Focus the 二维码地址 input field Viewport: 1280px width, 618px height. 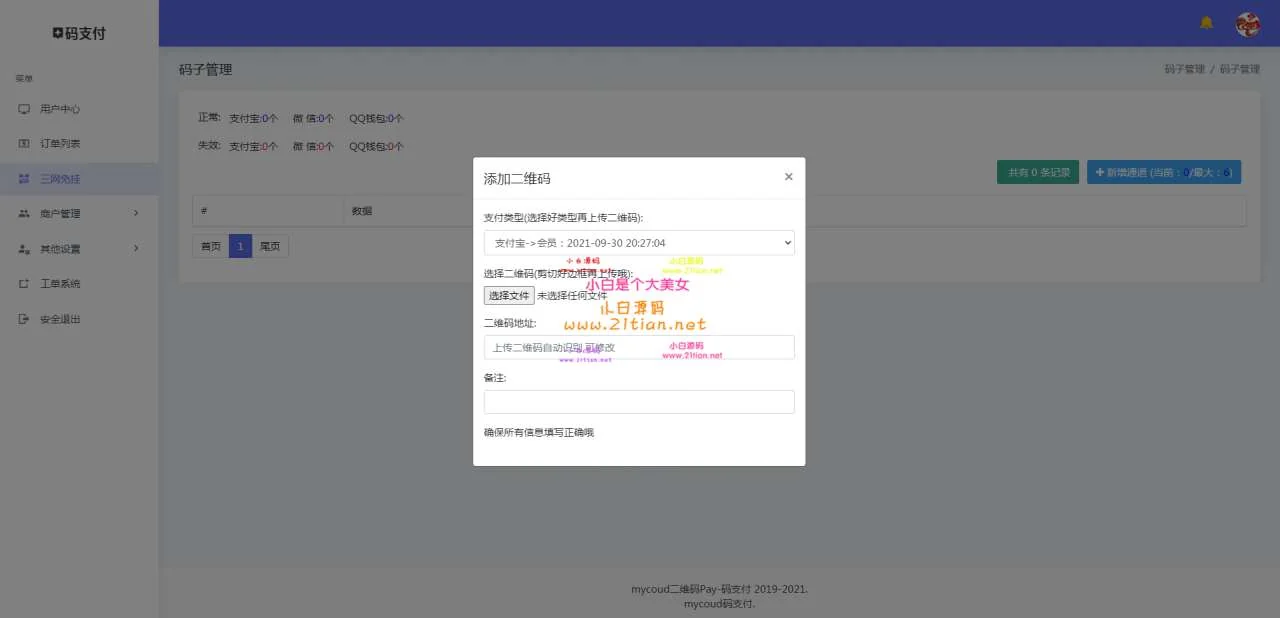click(639, 347)
